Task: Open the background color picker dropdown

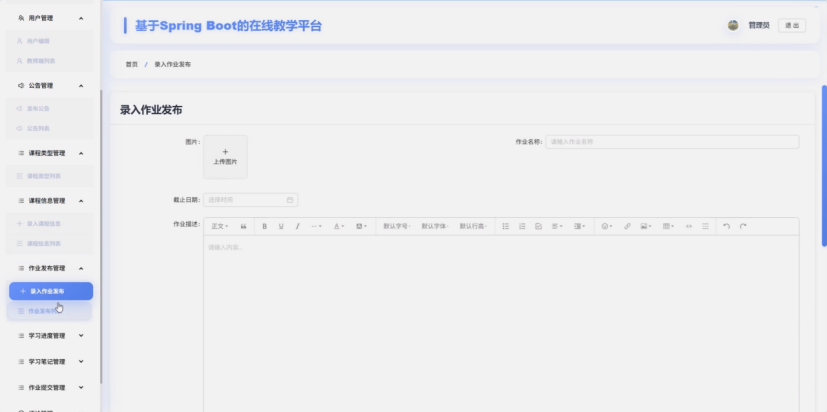Action: point(361,226)
